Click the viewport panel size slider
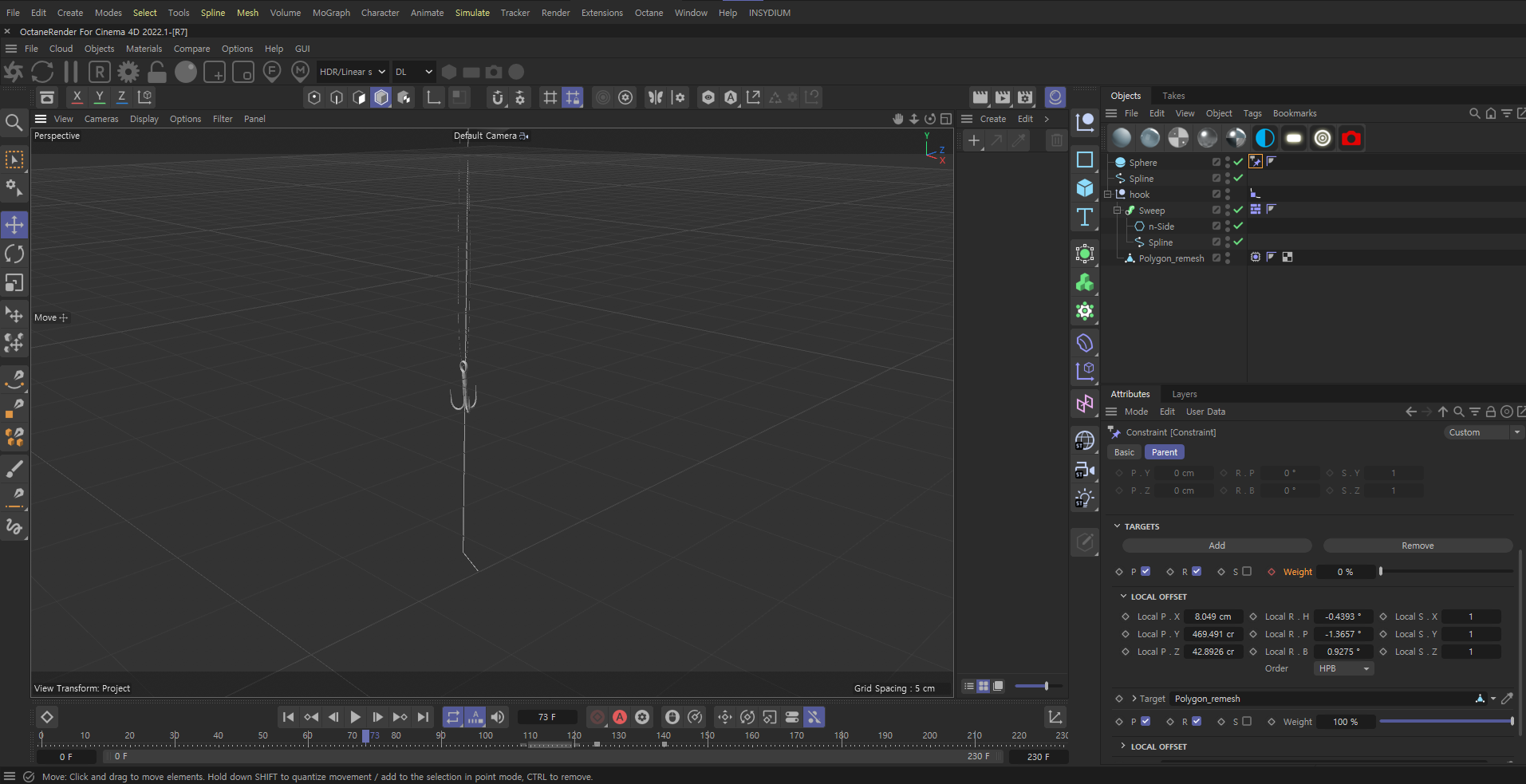Viewport: 1526px width, 784px height. click(1038, 686)
